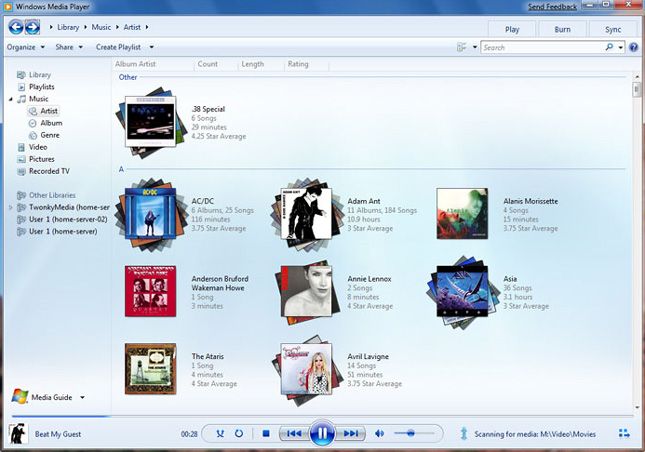Screen dimensions: 645x452
Task: Select Anderson Bruford Wakeman Howe cover
Action: [151, 291]
